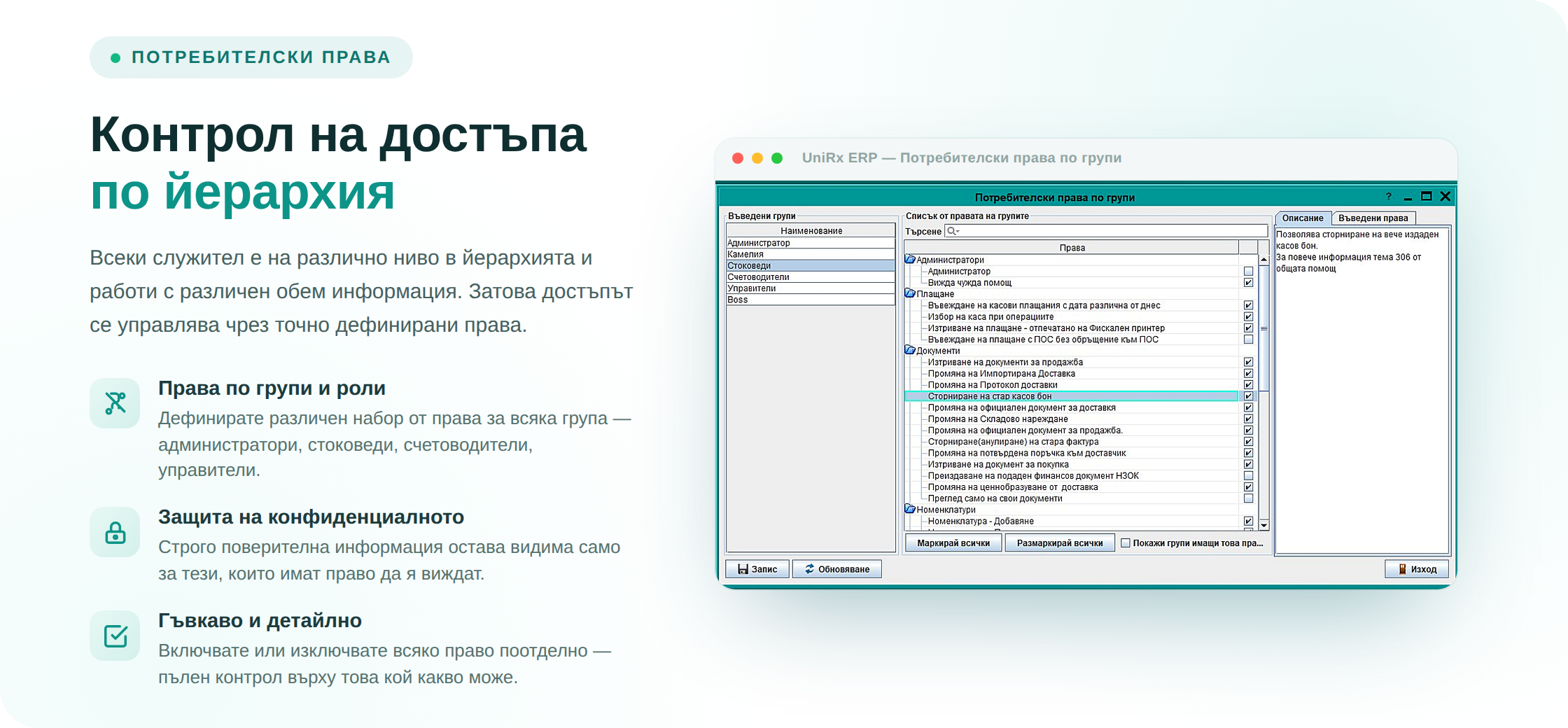The image size is (1568, 728).
Task: Collapse the Администратори tree node
Action: [x=910, y=260]
